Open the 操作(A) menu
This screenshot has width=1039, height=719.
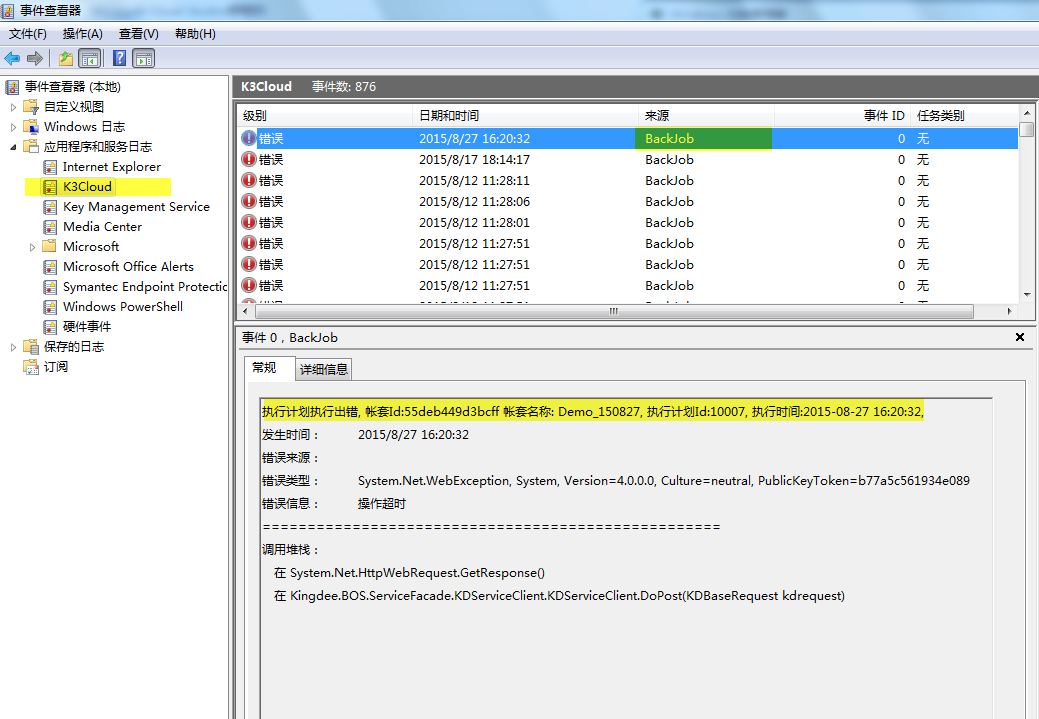click(x=83, y=34)
